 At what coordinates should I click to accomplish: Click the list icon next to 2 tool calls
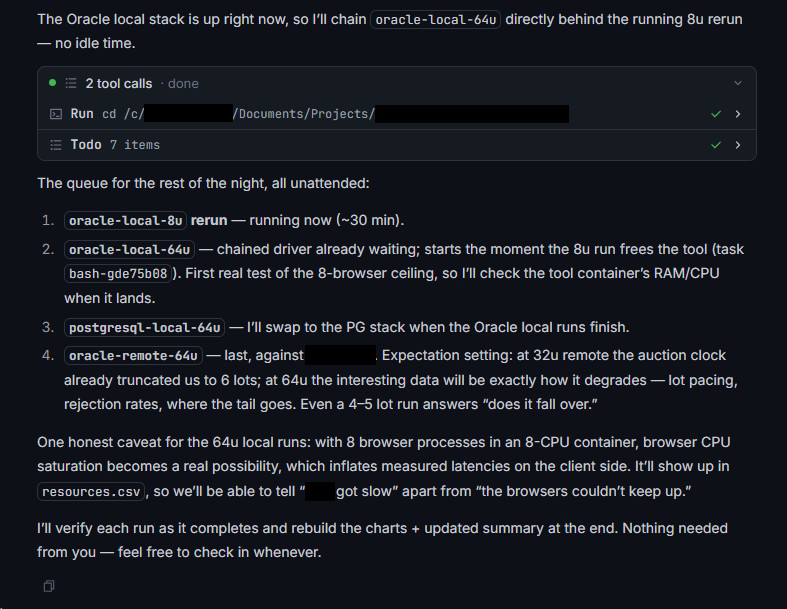[x=71, y=83]
